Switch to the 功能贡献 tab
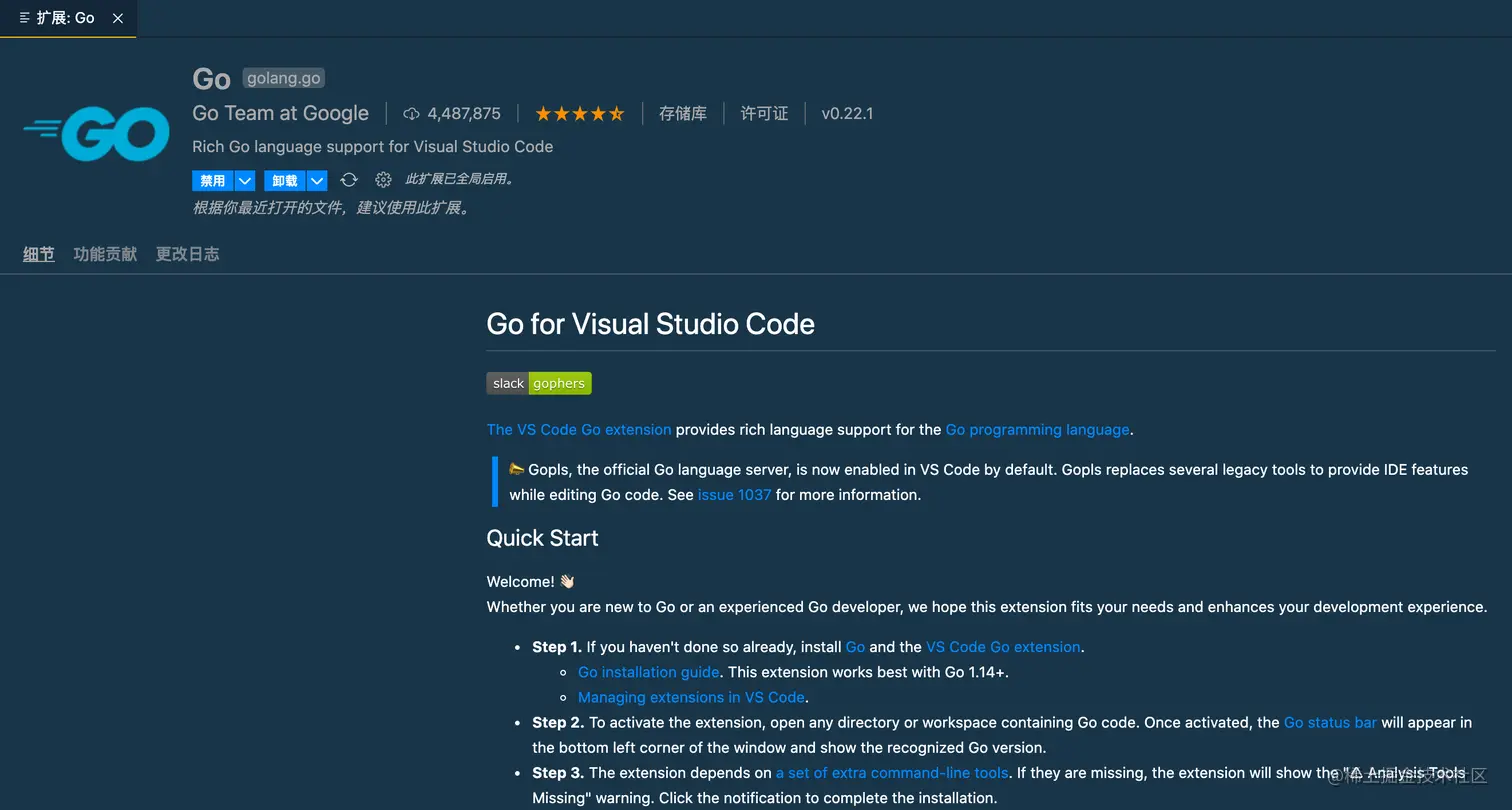 coord(105,254)
